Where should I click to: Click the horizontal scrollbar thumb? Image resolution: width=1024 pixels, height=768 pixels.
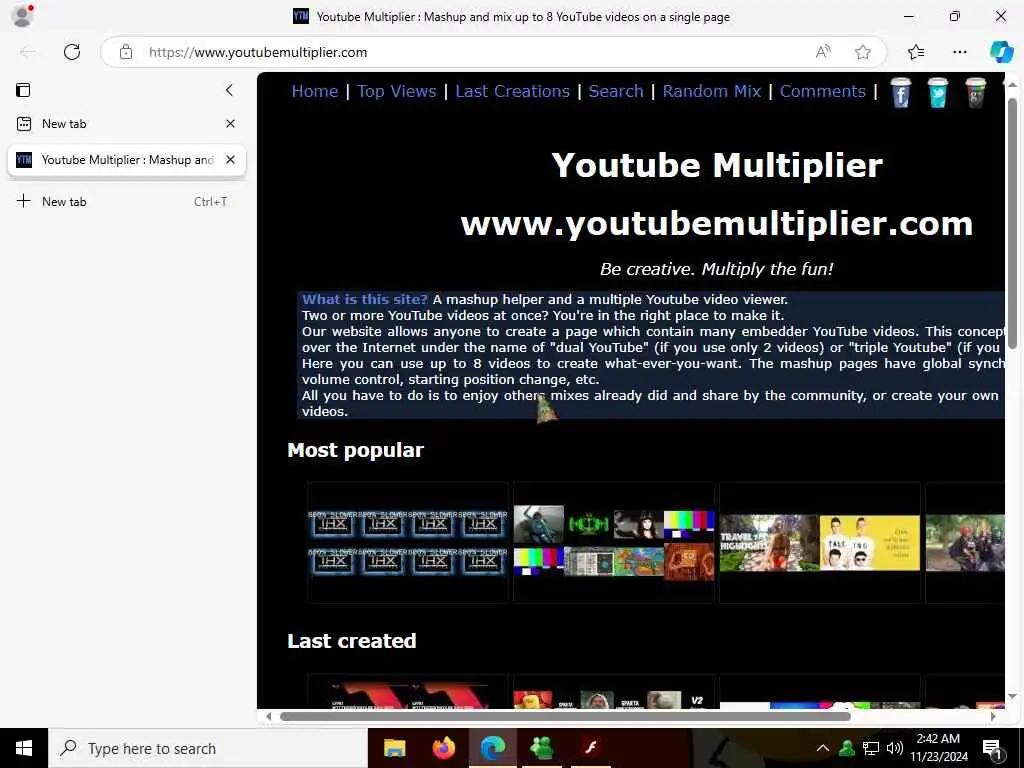[565, 716]
